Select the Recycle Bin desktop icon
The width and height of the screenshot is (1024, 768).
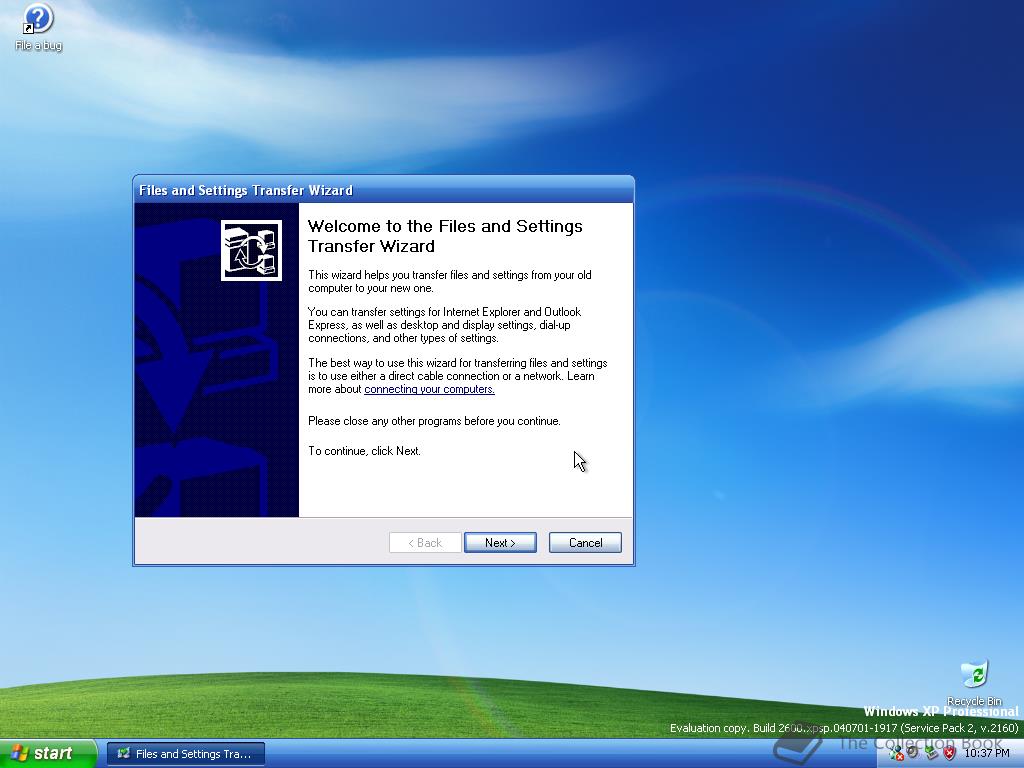point(974,682)
